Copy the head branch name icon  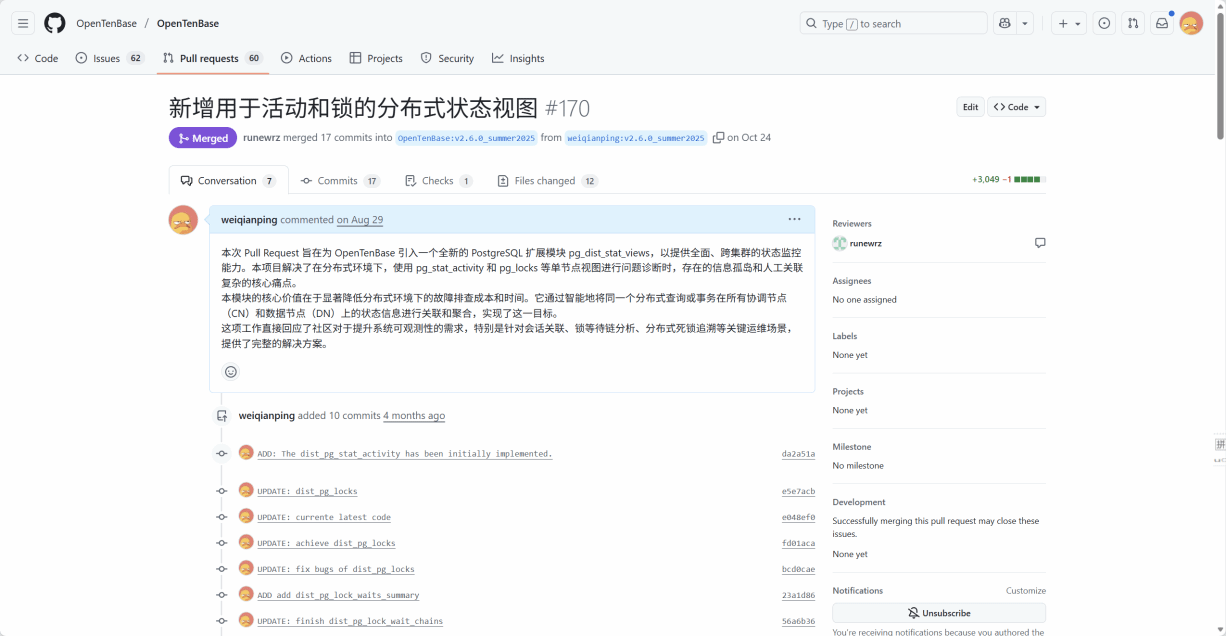coord(718,138)
